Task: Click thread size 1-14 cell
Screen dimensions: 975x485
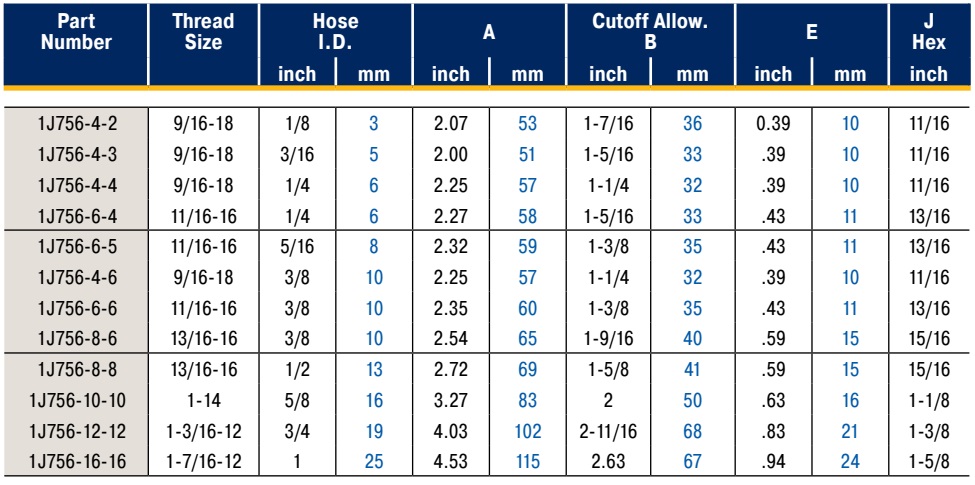Action: tap(203, 400)
